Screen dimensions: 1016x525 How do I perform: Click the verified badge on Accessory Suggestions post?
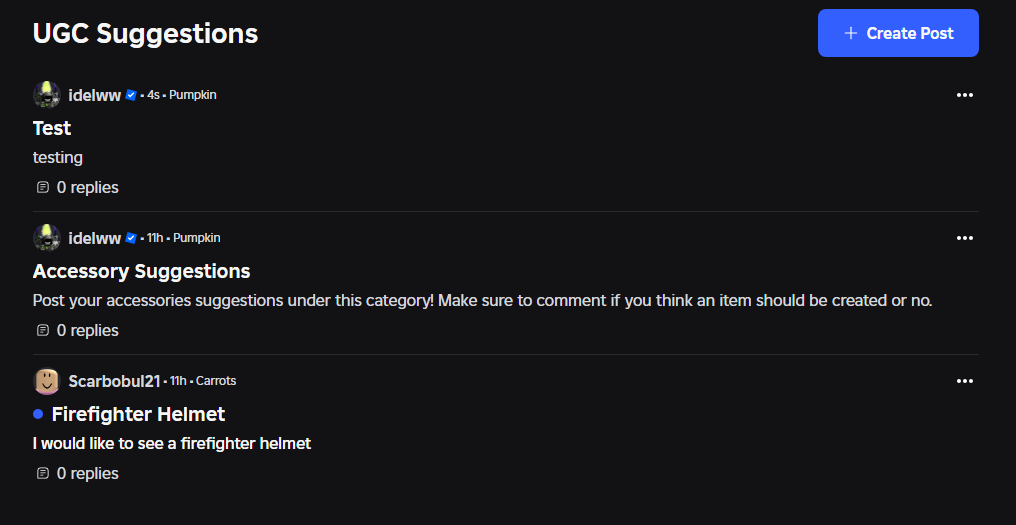(x=131, y=238)
